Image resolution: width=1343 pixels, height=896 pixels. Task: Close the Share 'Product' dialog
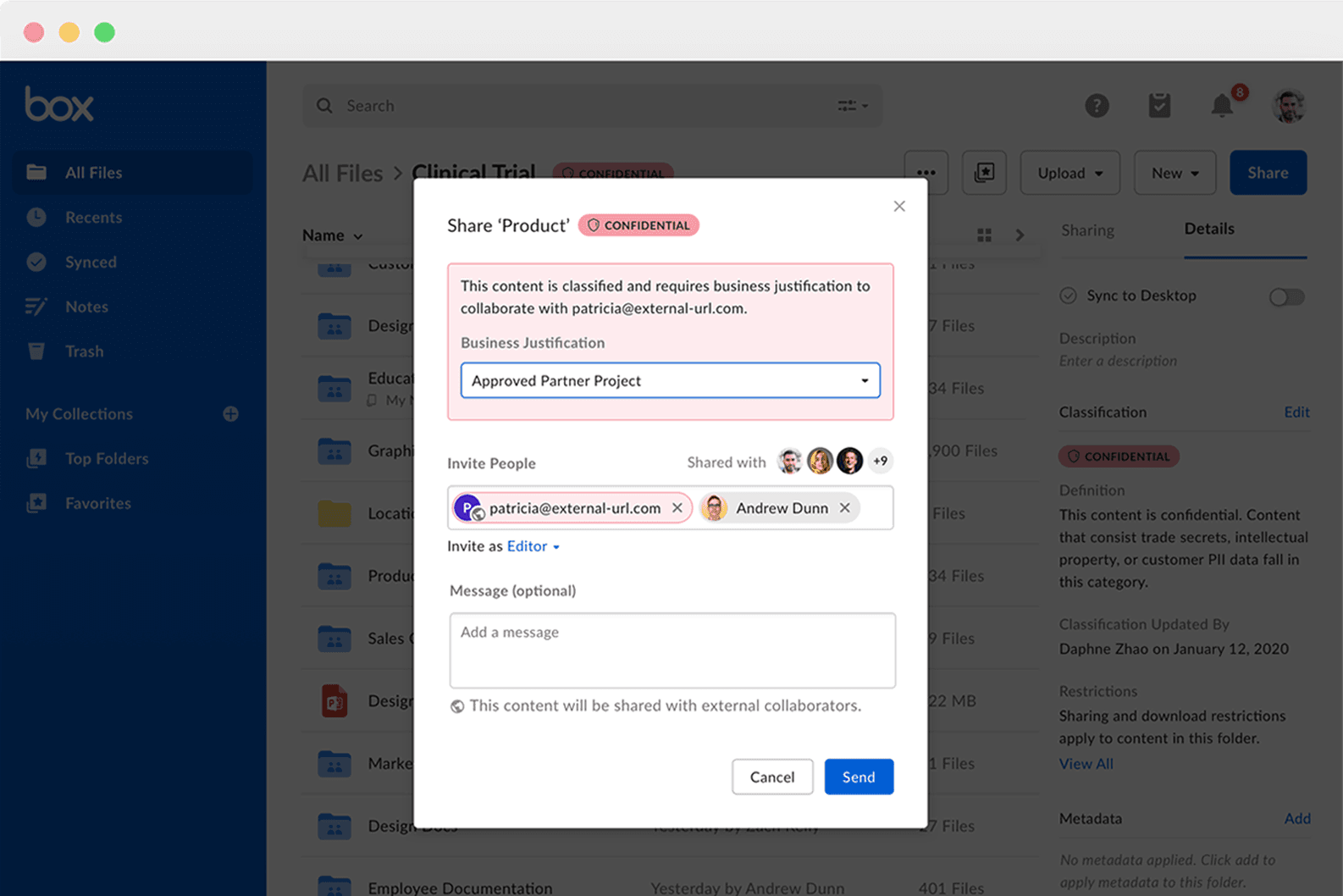click(899, 207)
